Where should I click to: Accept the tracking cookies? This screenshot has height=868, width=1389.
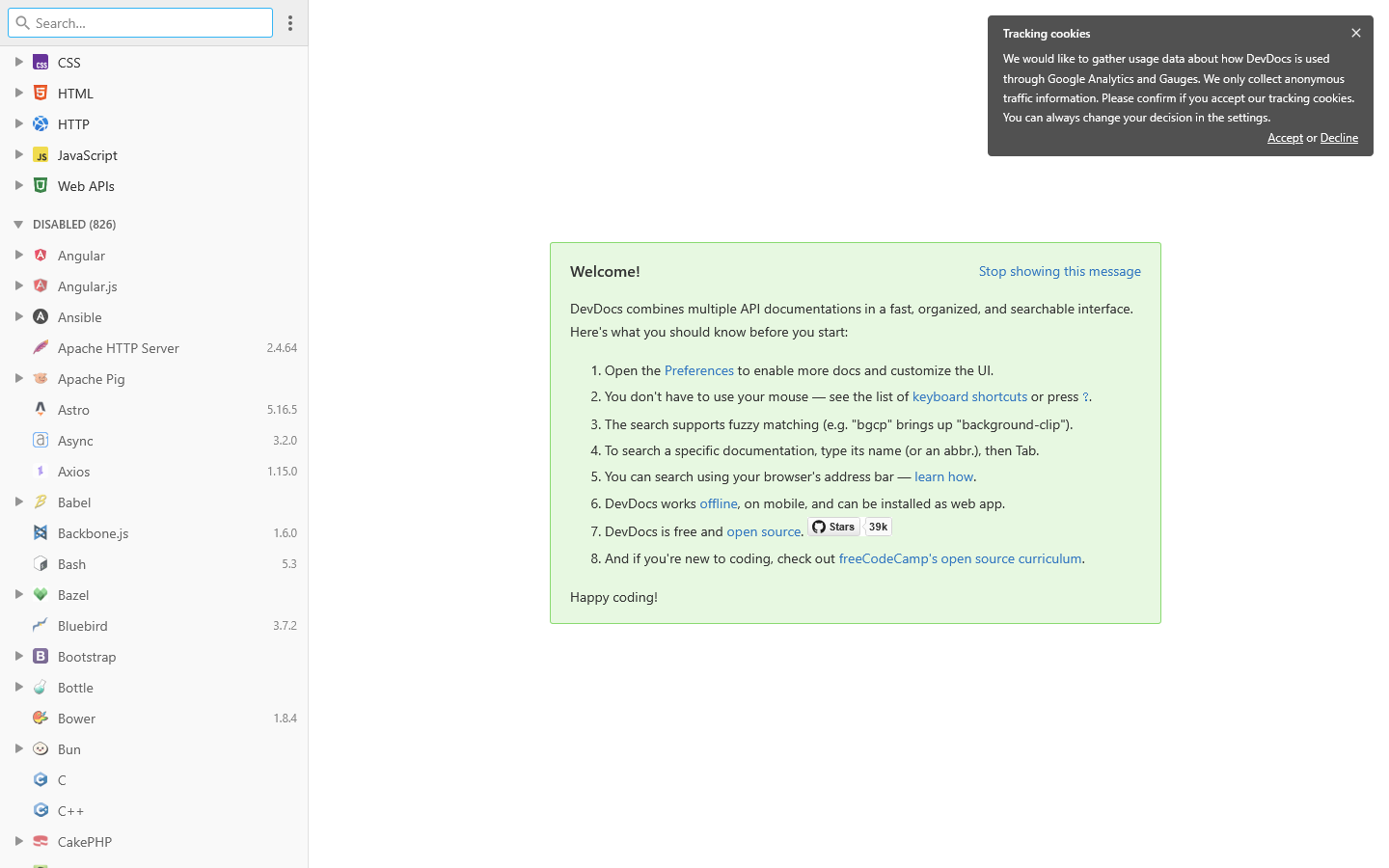pos(1285,138)
